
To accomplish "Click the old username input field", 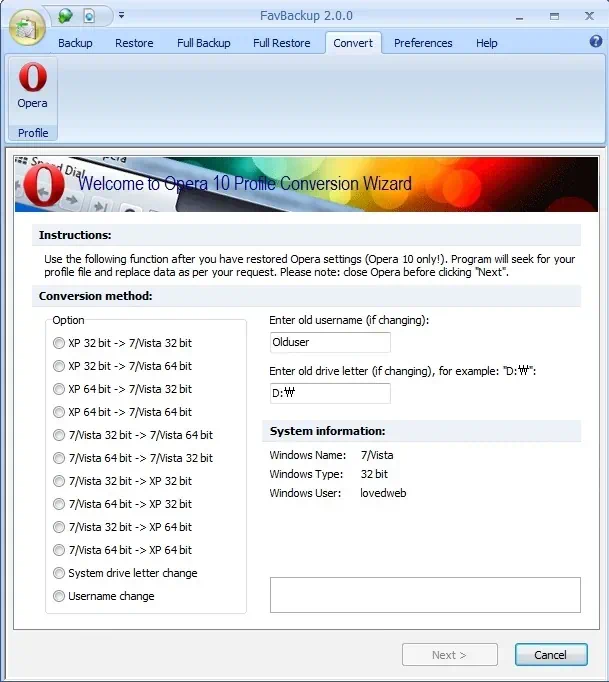I will (330, 342).
